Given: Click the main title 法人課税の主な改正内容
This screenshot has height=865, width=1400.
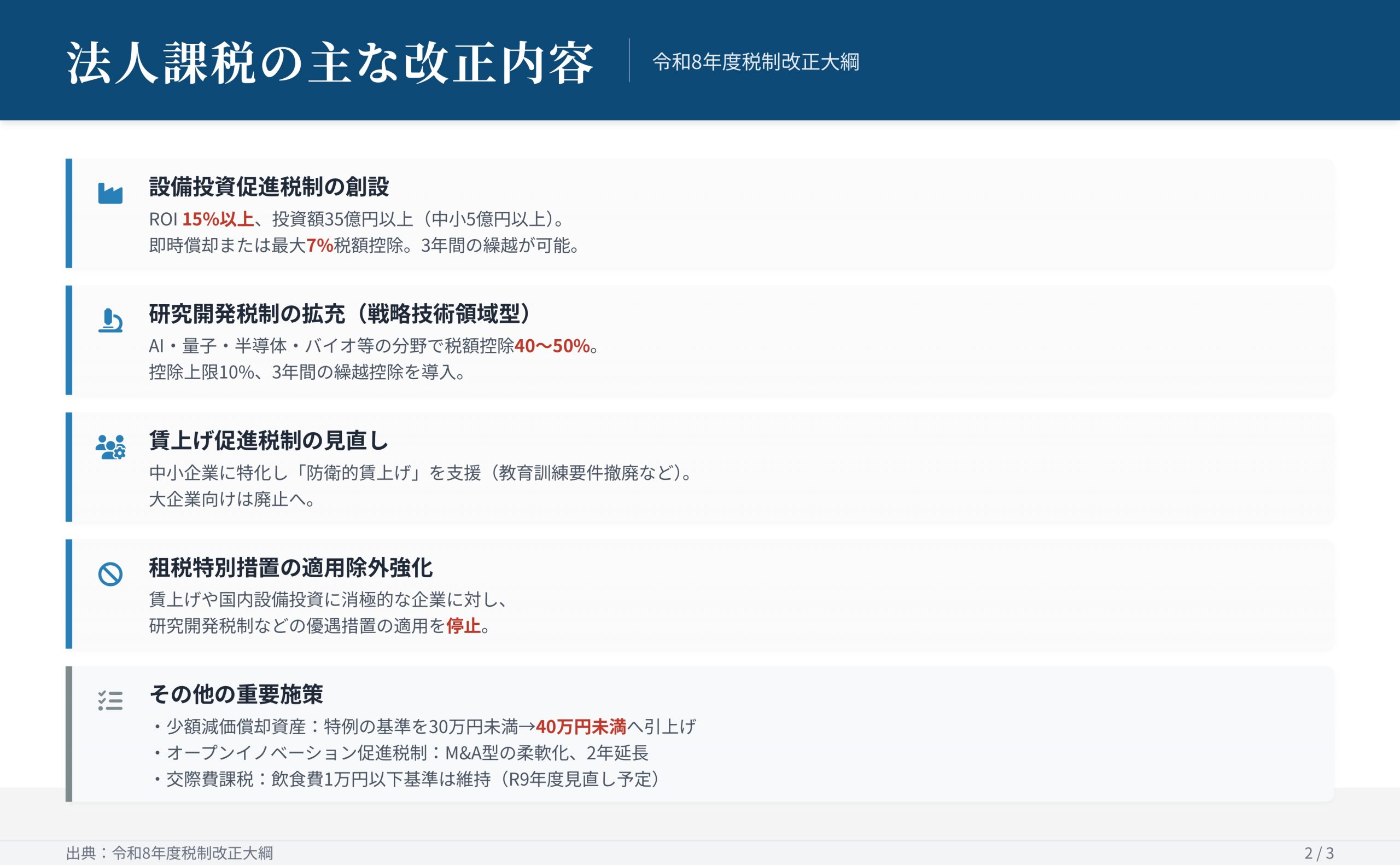Looking at the screenshot, I should click(330, 62).
